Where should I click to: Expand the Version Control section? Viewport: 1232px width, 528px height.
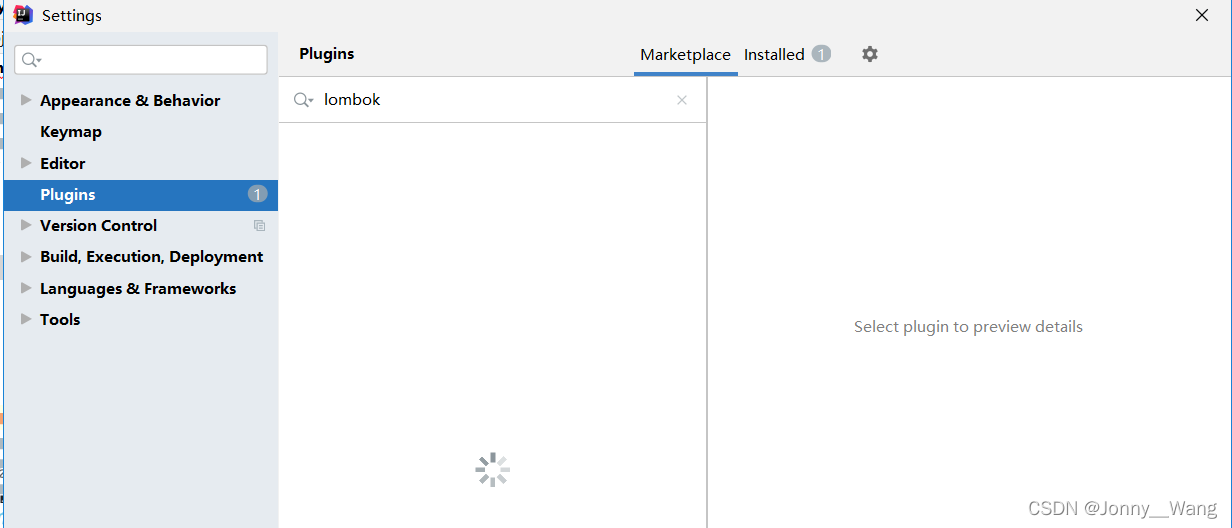point(26,226)
